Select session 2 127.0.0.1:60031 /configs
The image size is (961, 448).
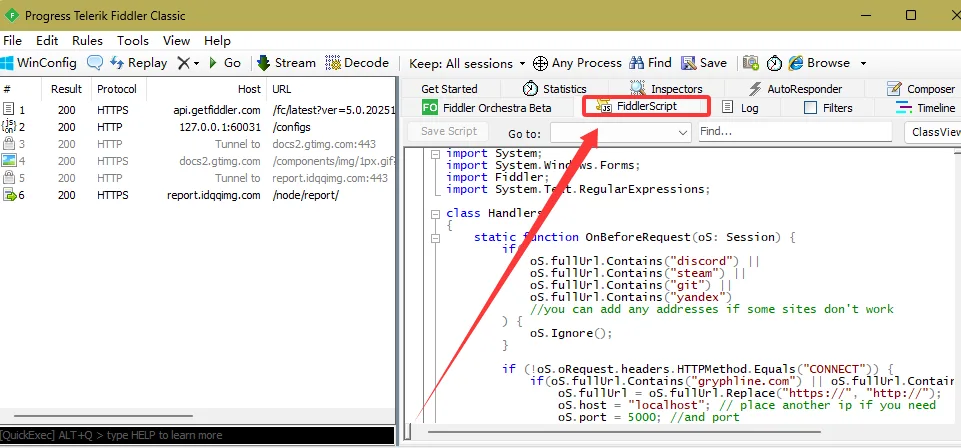click(x=197, y=127)
